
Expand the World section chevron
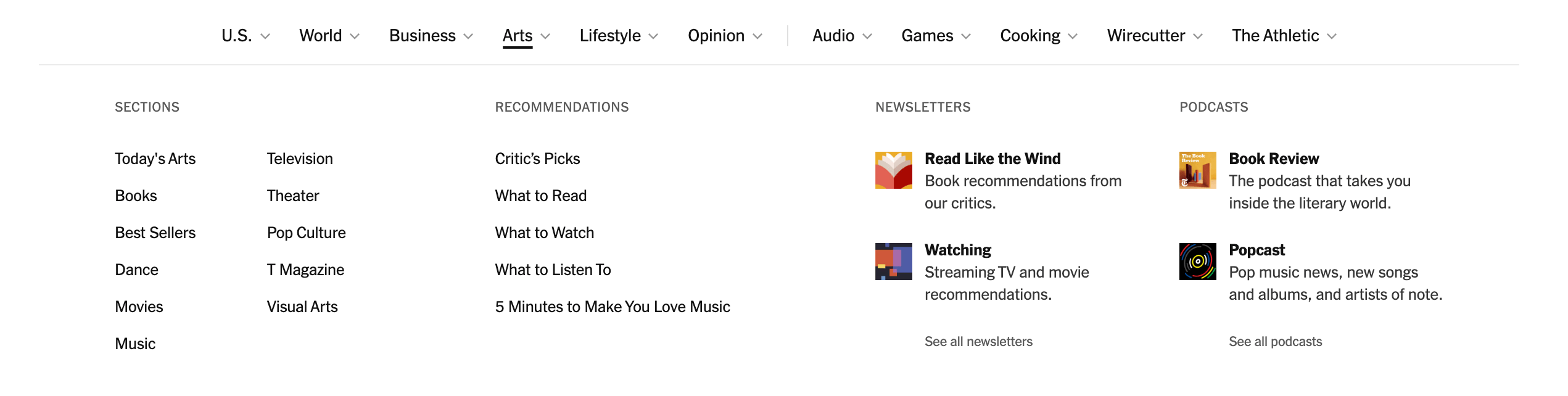click(355, 36)
